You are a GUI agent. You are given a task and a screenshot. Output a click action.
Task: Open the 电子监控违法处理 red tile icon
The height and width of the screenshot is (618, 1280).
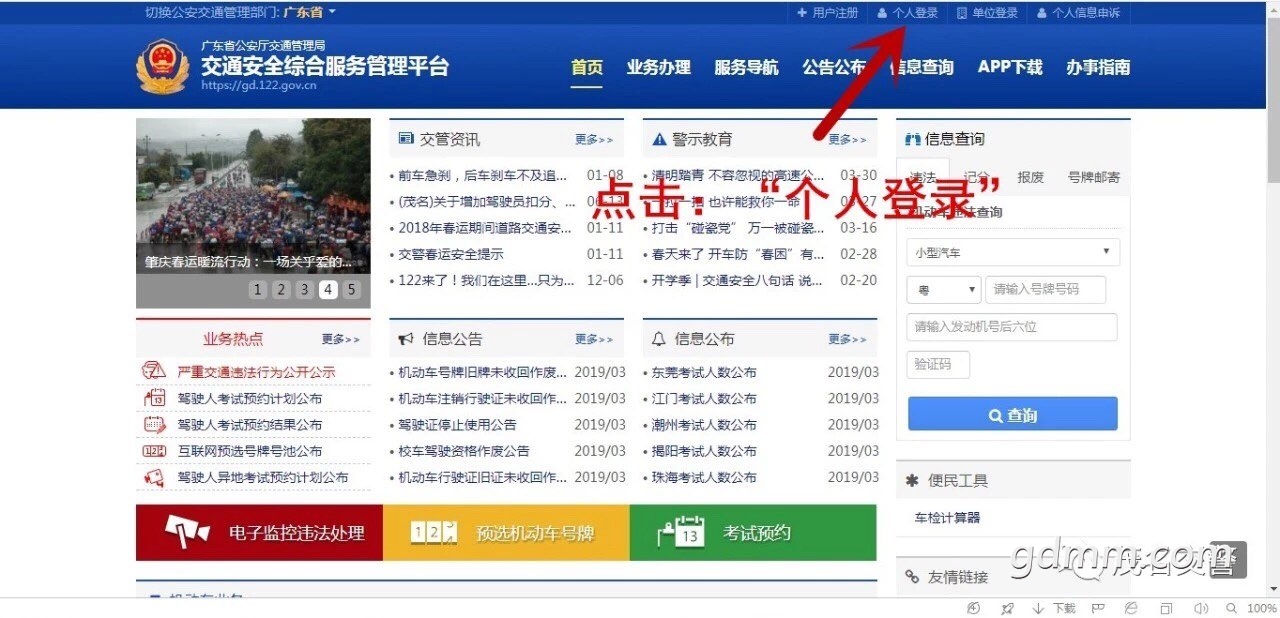[x=187, y=532]
